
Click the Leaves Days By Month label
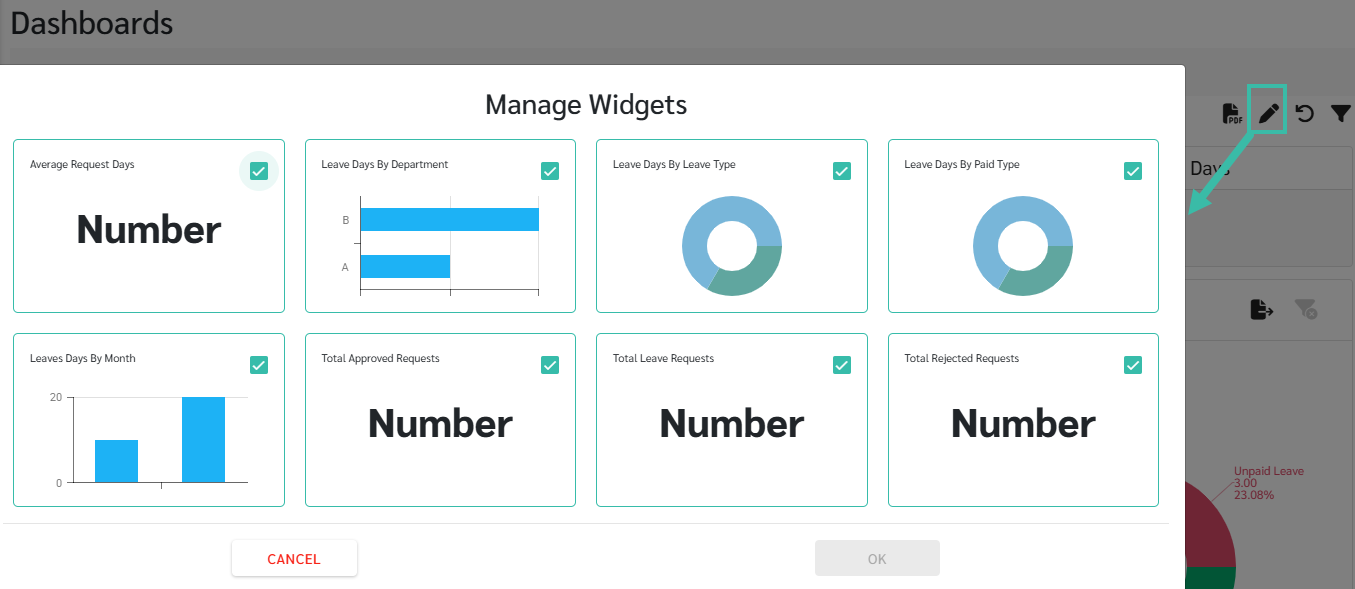click(83, 358)
